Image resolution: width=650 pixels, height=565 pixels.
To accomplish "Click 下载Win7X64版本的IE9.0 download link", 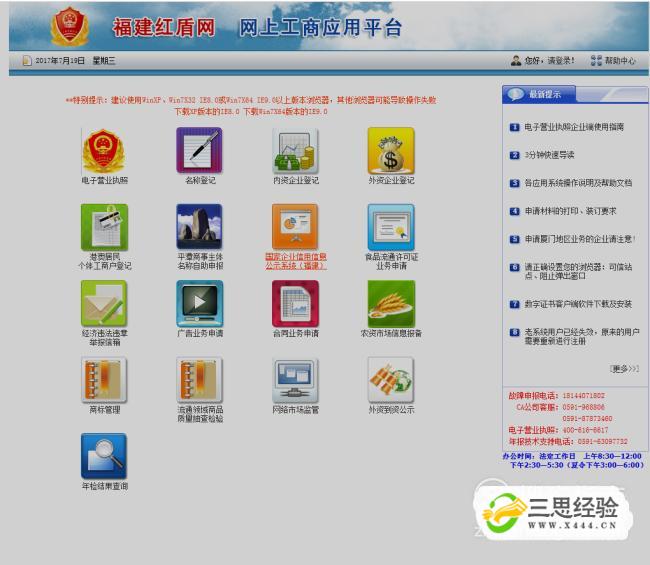I will coord(285,112).
